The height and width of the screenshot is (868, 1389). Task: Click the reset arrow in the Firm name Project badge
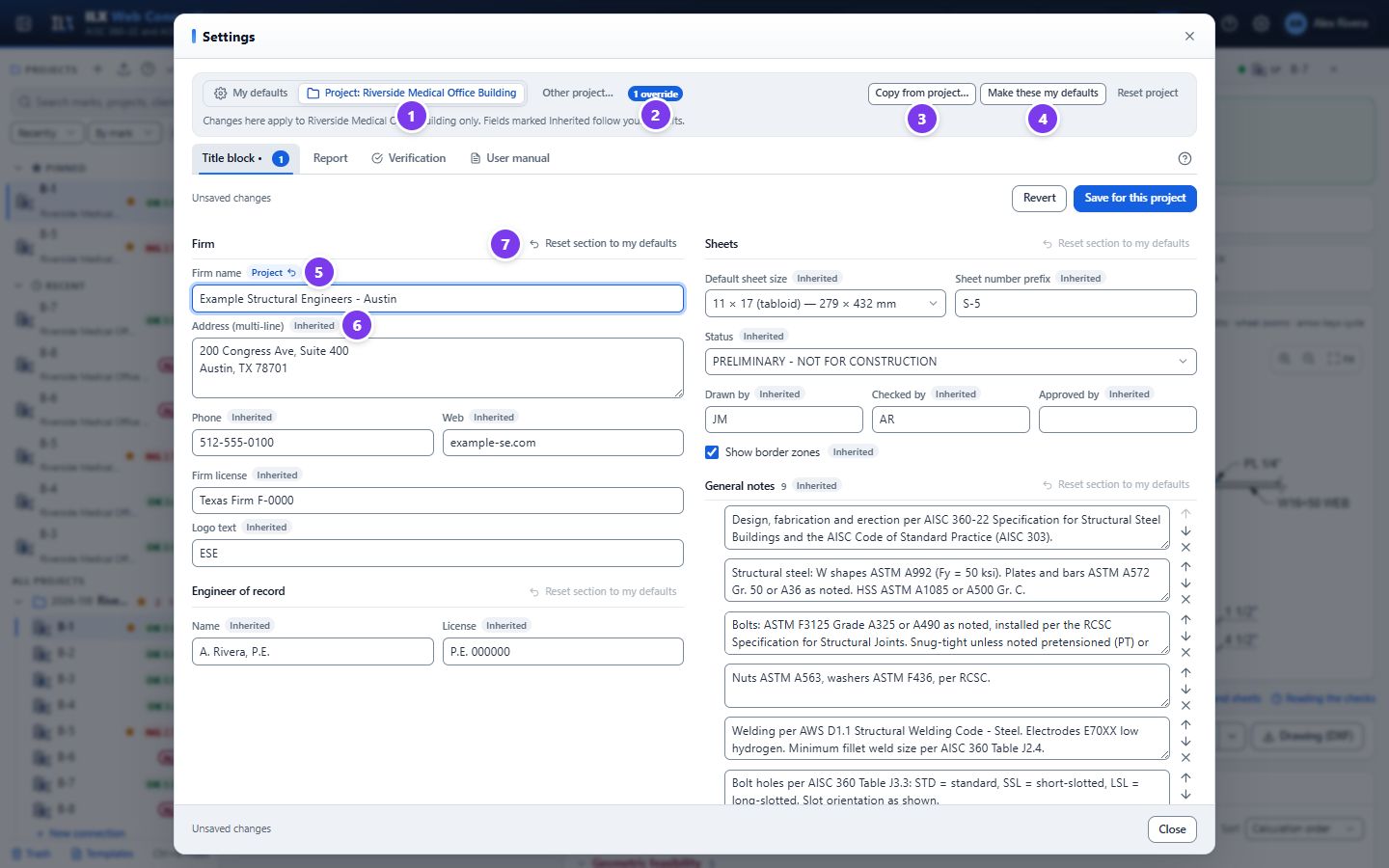click(x=291, y=273)
